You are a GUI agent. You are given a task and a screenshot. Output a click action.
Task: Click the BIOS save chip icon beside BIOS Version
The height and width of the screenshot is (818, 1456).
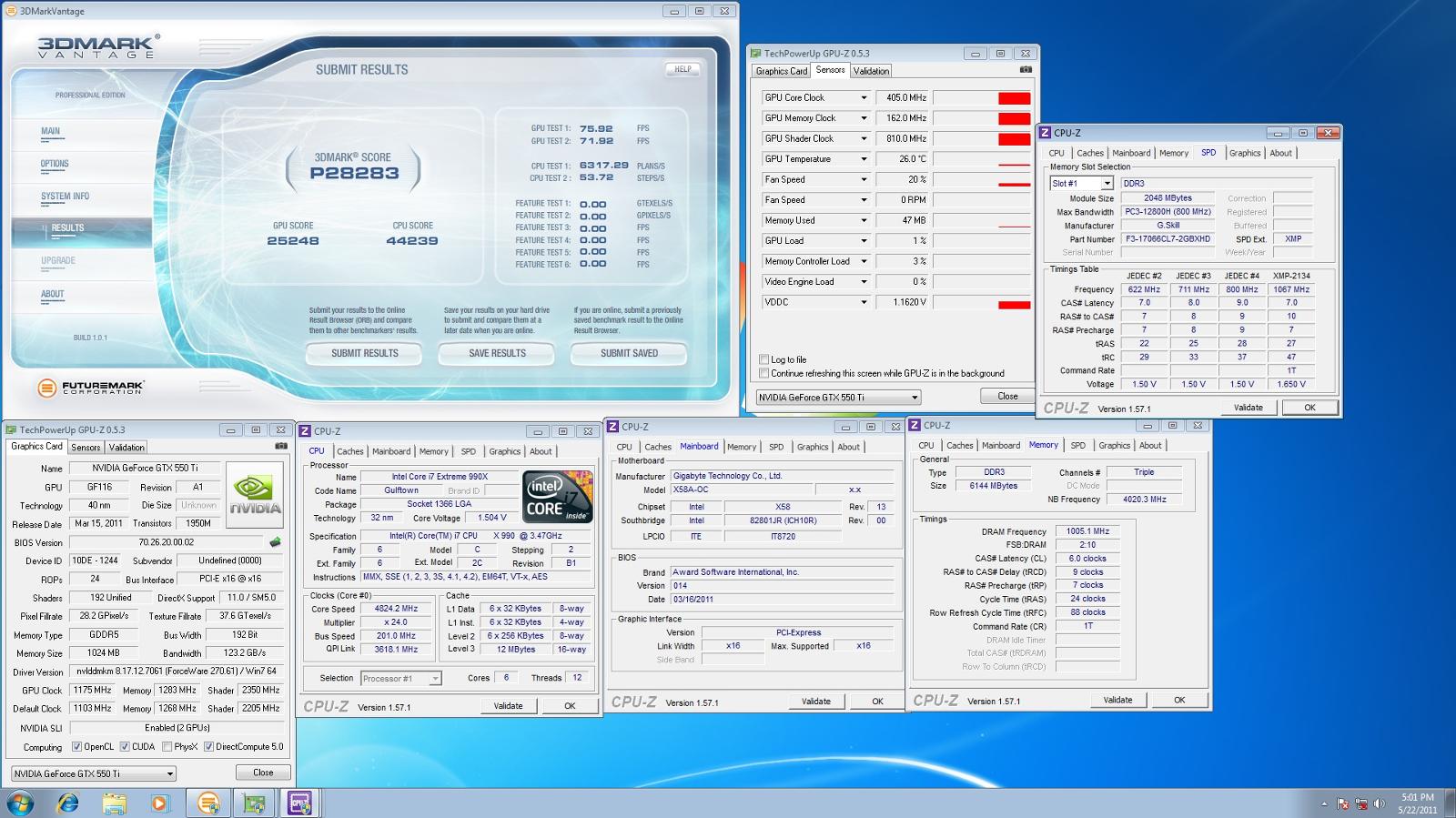tap(275, 542)
